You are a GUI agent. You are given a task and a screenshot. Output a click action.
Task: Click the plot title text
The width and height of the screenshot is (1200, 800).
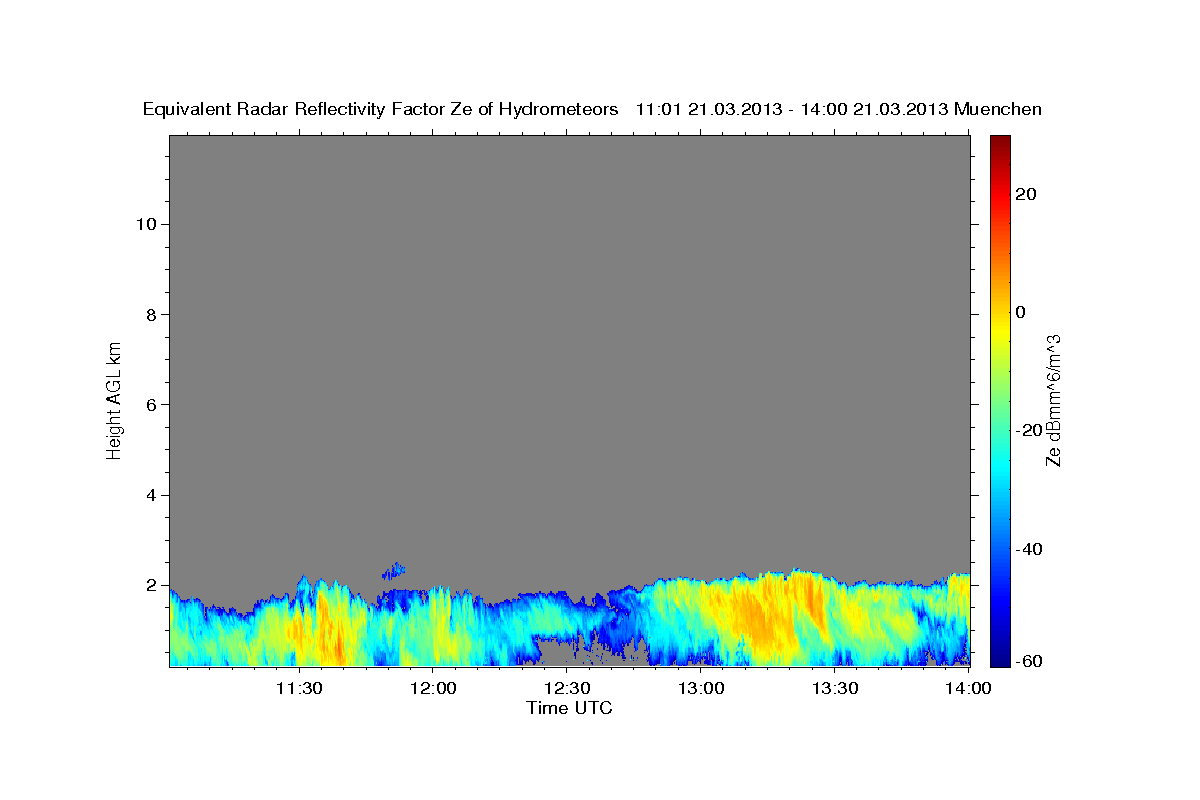[592, 109]
